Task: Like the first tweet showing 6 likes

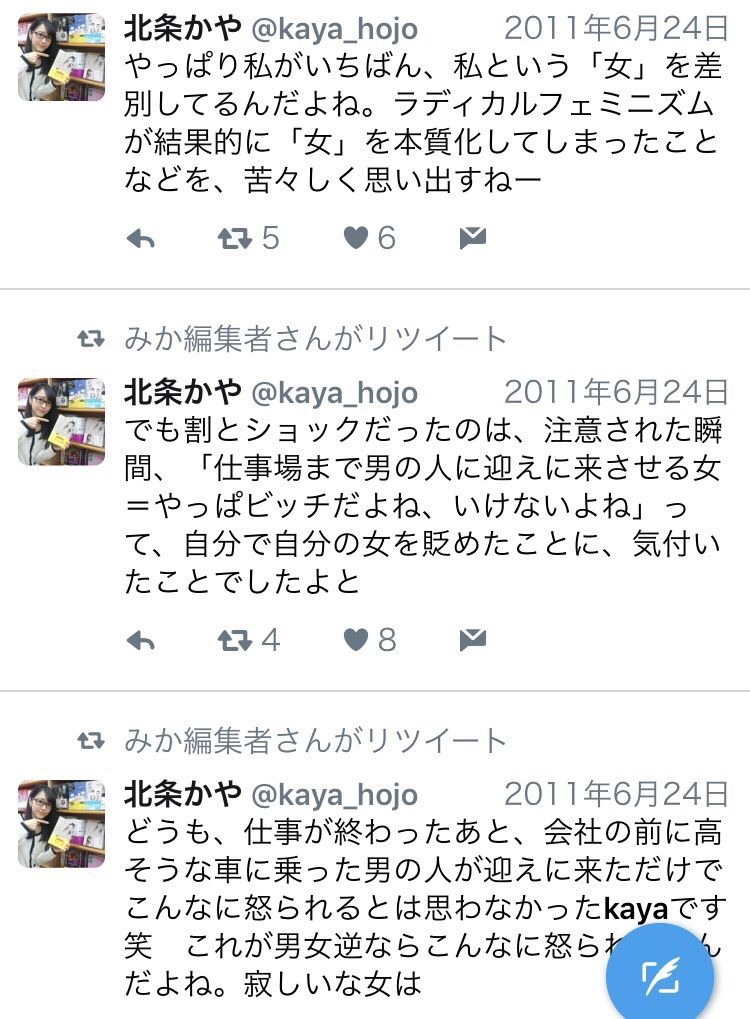Action: pos(356,238)
